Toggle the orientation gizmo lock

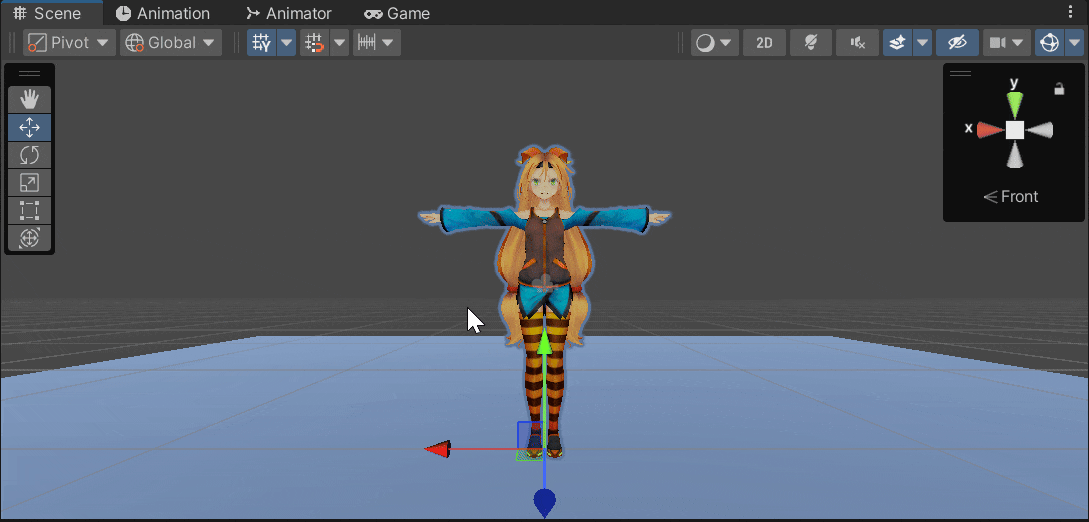1059,89
